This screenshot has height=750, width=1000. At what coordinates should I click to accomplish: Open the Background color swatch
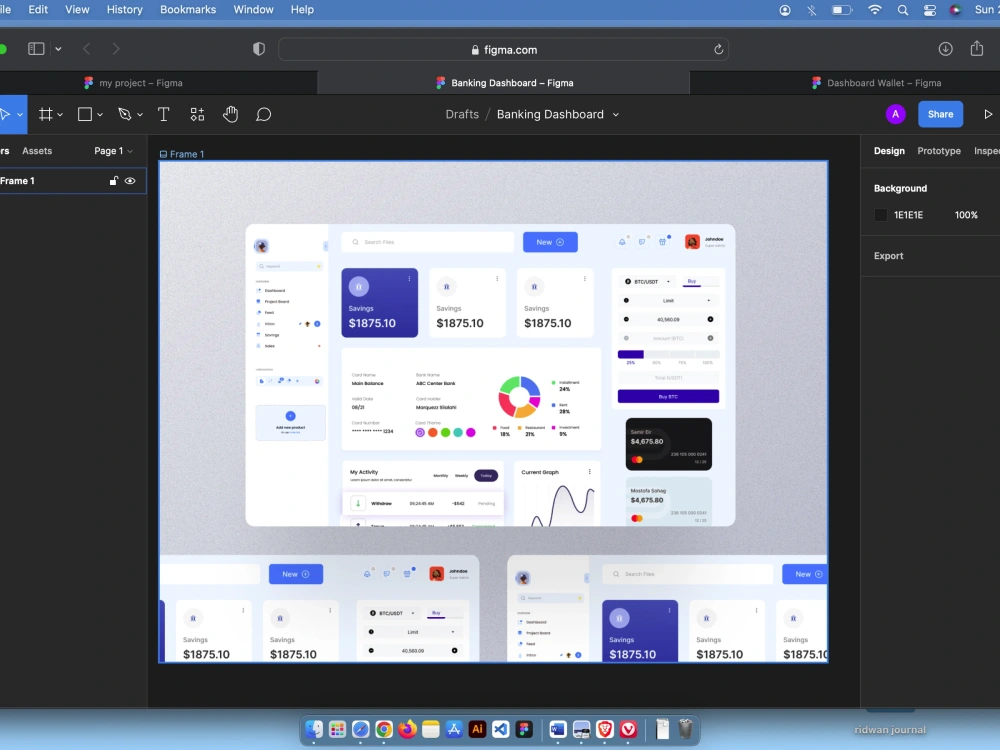point(880,214)
